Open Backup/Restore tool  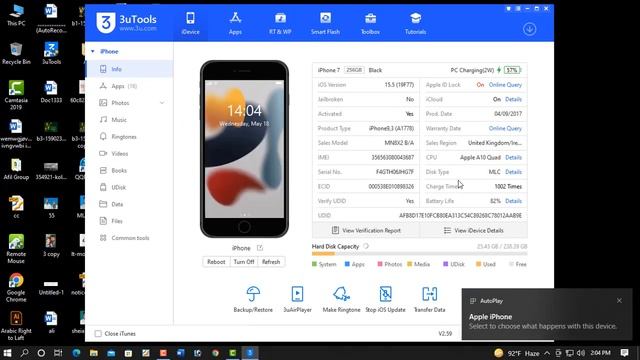[x=253, y=299]
